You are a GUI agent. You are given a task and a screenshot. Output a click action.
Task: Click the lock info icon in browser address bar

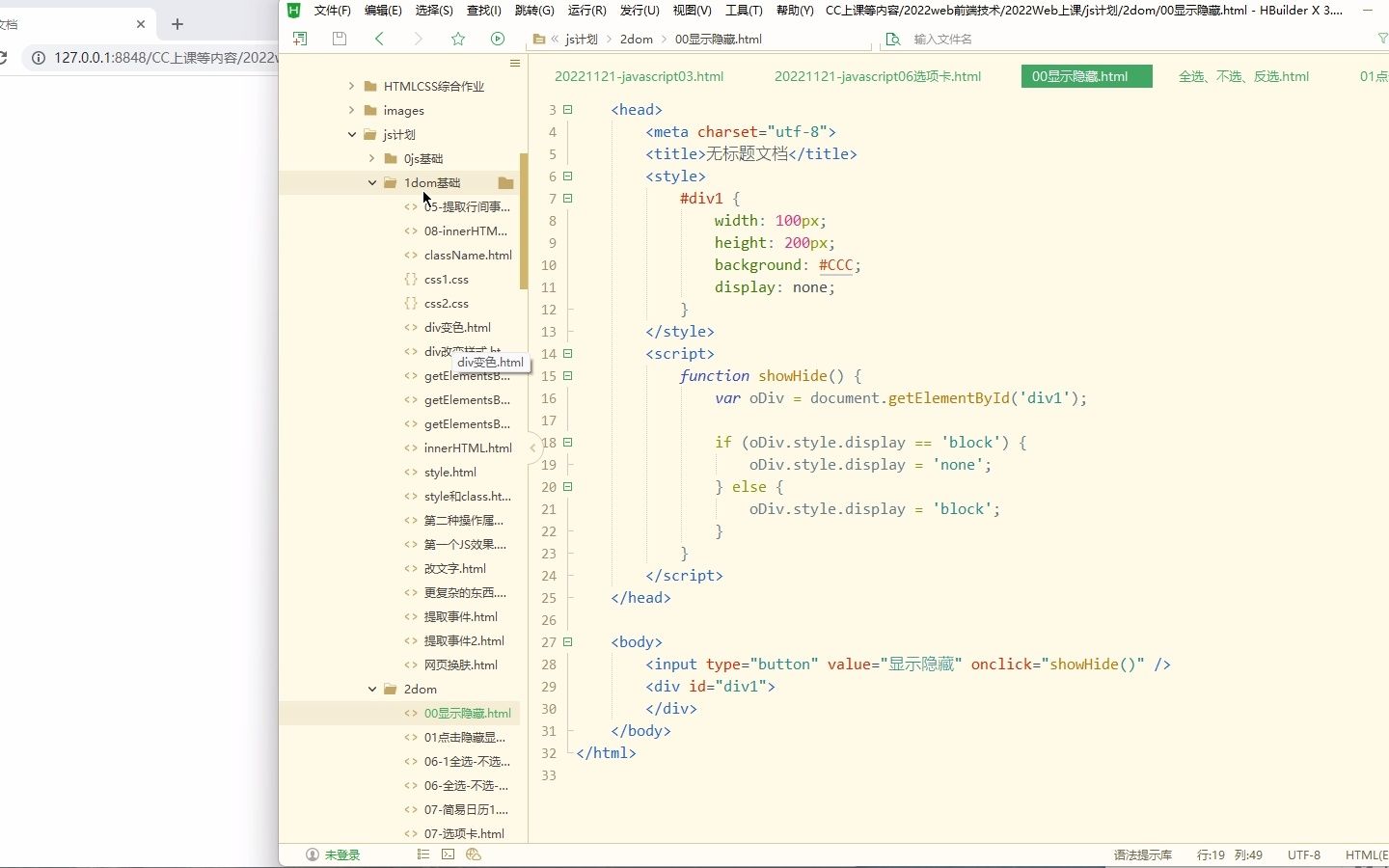click(x=39, y=58)
